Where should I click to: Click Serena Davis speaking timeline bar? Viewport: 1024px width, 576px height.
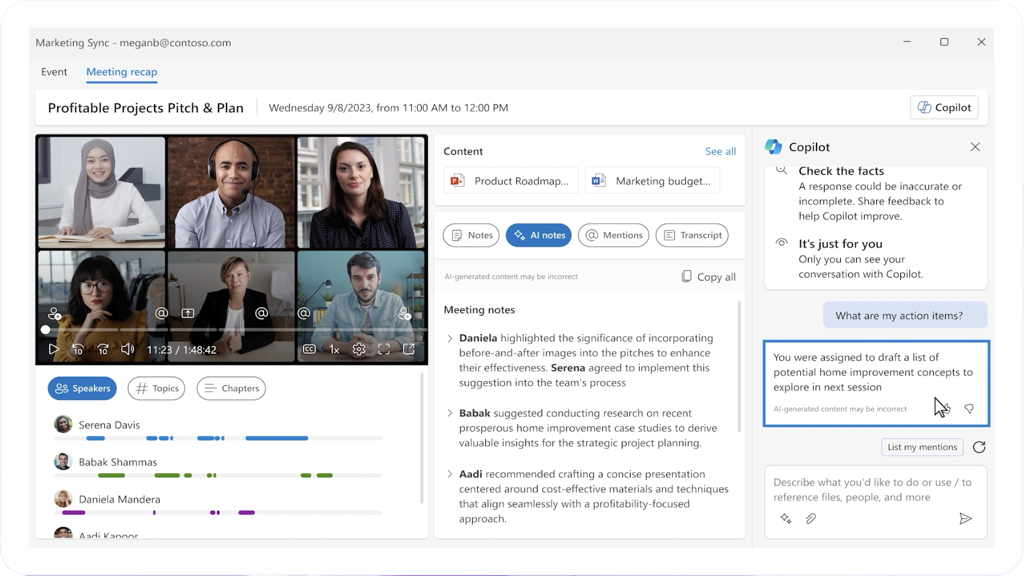218,438
